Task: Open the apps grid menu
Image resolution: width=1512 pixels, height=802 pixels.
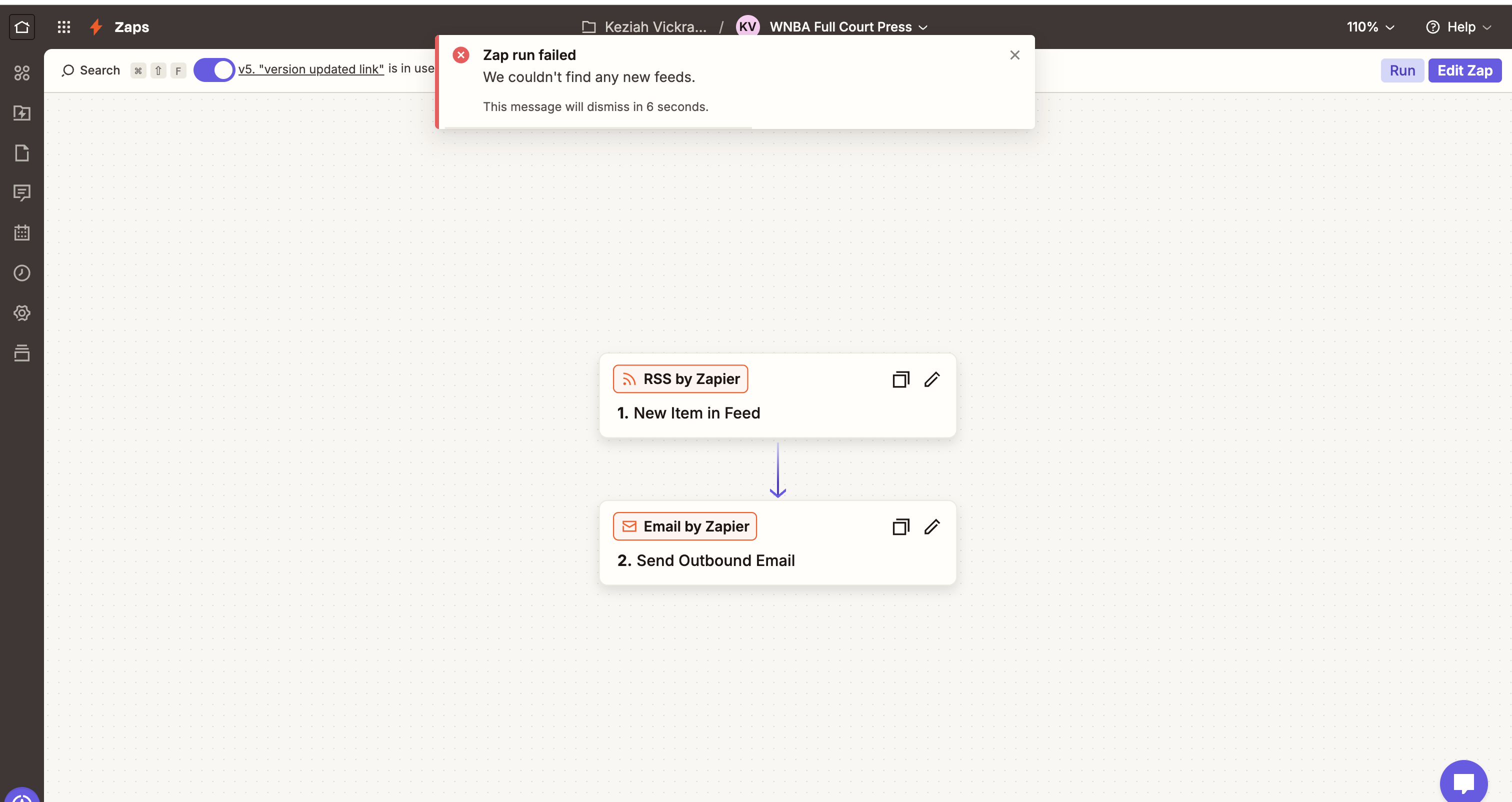Action: tap(64, 27)
